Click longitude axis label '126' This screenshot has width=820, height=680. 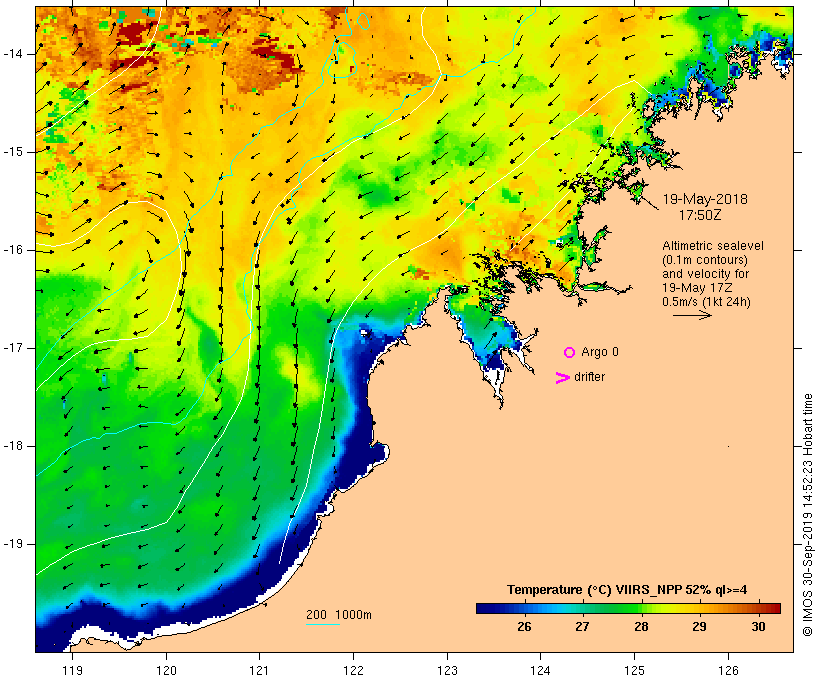[x=728, y=671]
